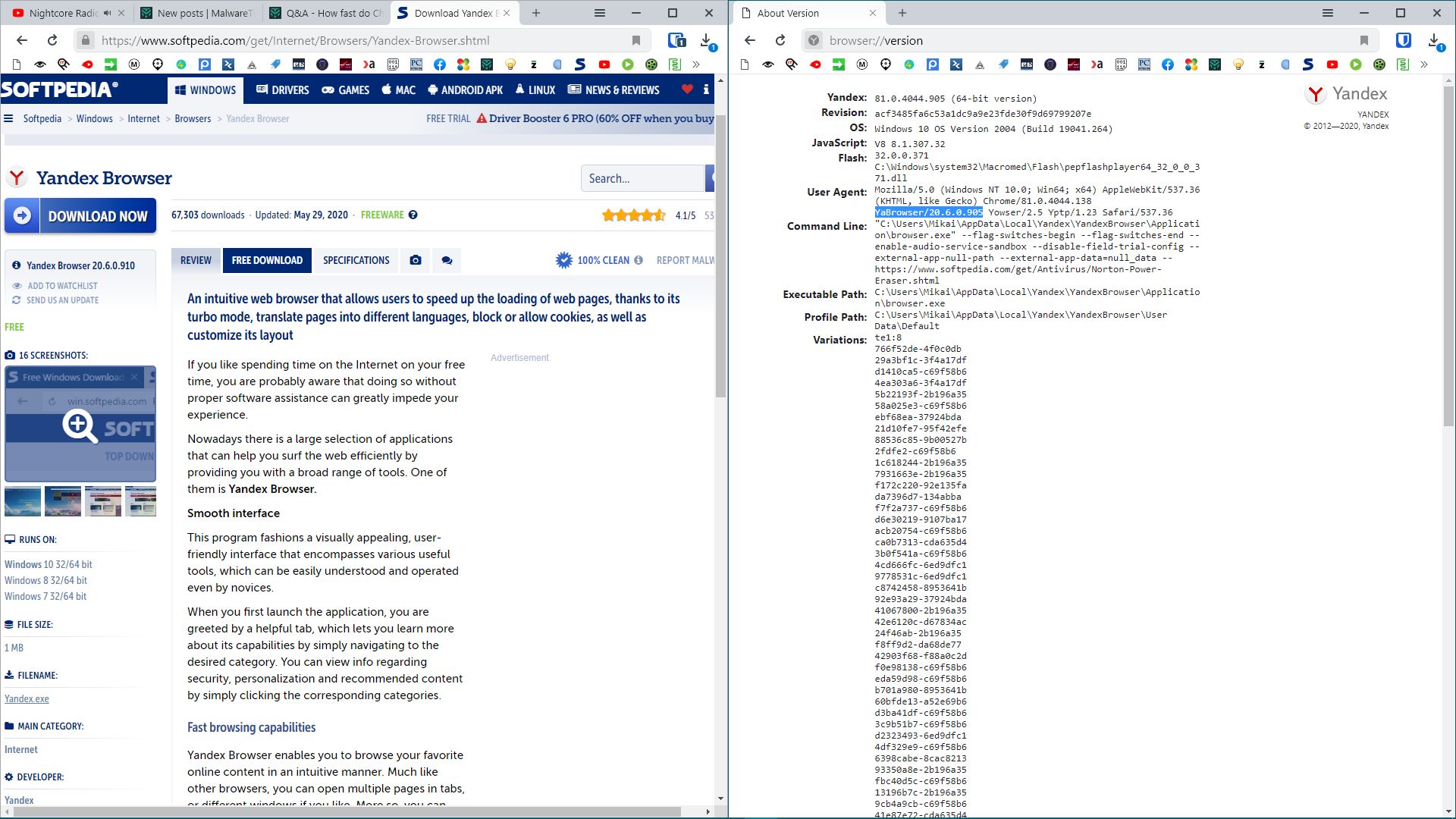
Task: Open the Softpedia S bookmark in the left window
Action: 581,64
